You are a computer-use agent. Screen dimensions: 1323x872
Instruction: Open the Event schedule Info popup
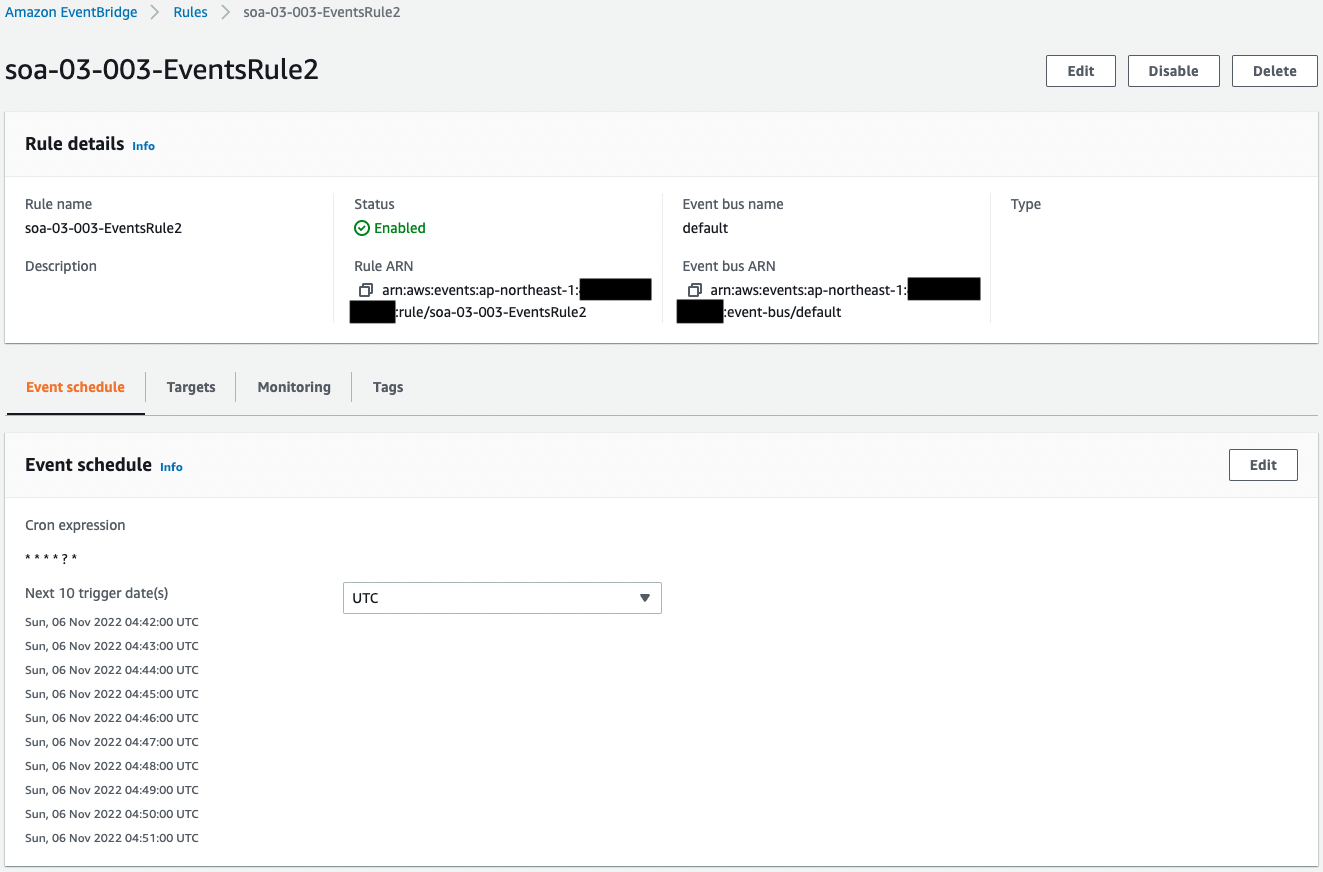(171, 467)
